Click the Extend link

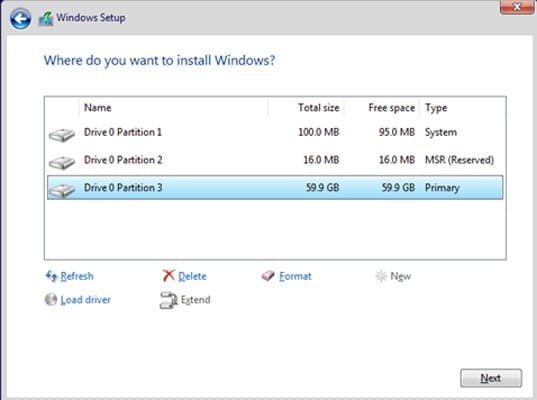coord(195,300)
